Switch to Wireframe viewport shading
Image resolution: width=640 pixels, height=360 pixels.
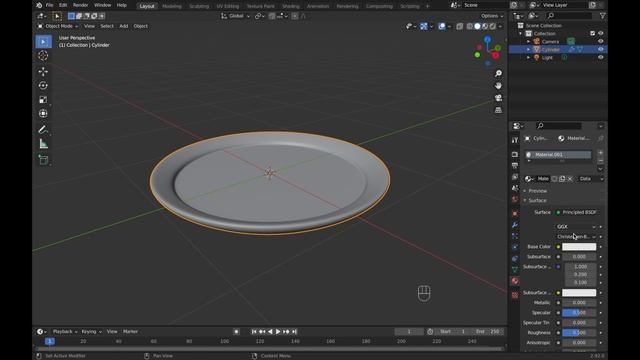[469, 26]
